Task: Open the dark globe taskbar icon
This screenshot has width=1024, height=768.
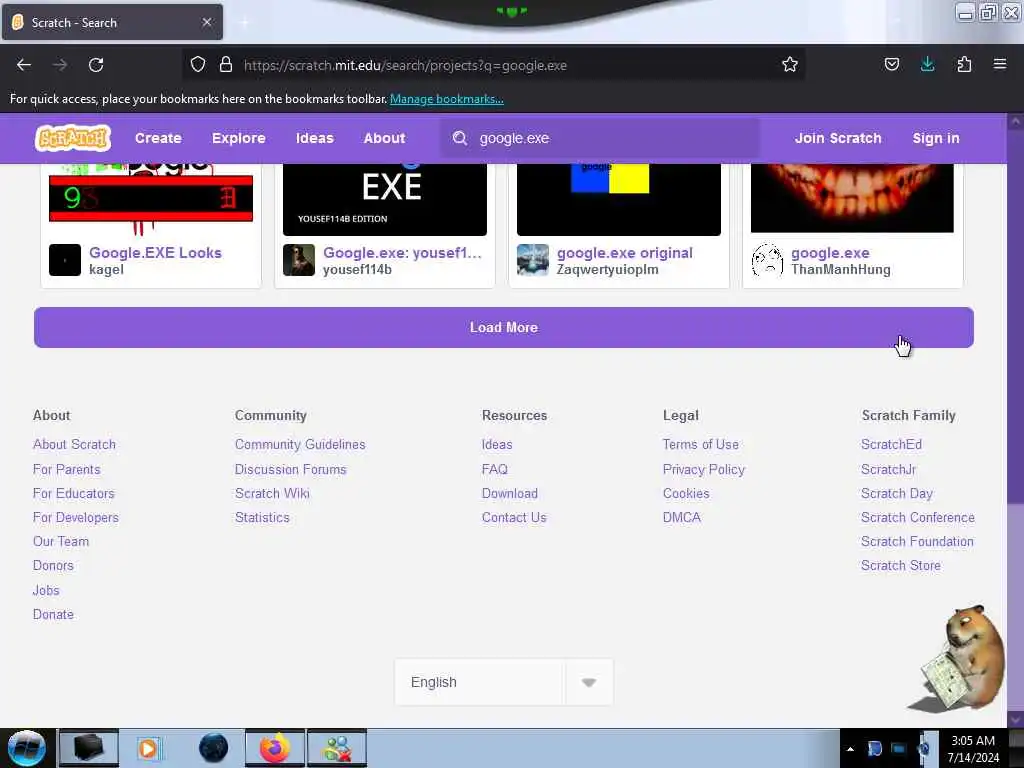Action: [x=214, y=748]
